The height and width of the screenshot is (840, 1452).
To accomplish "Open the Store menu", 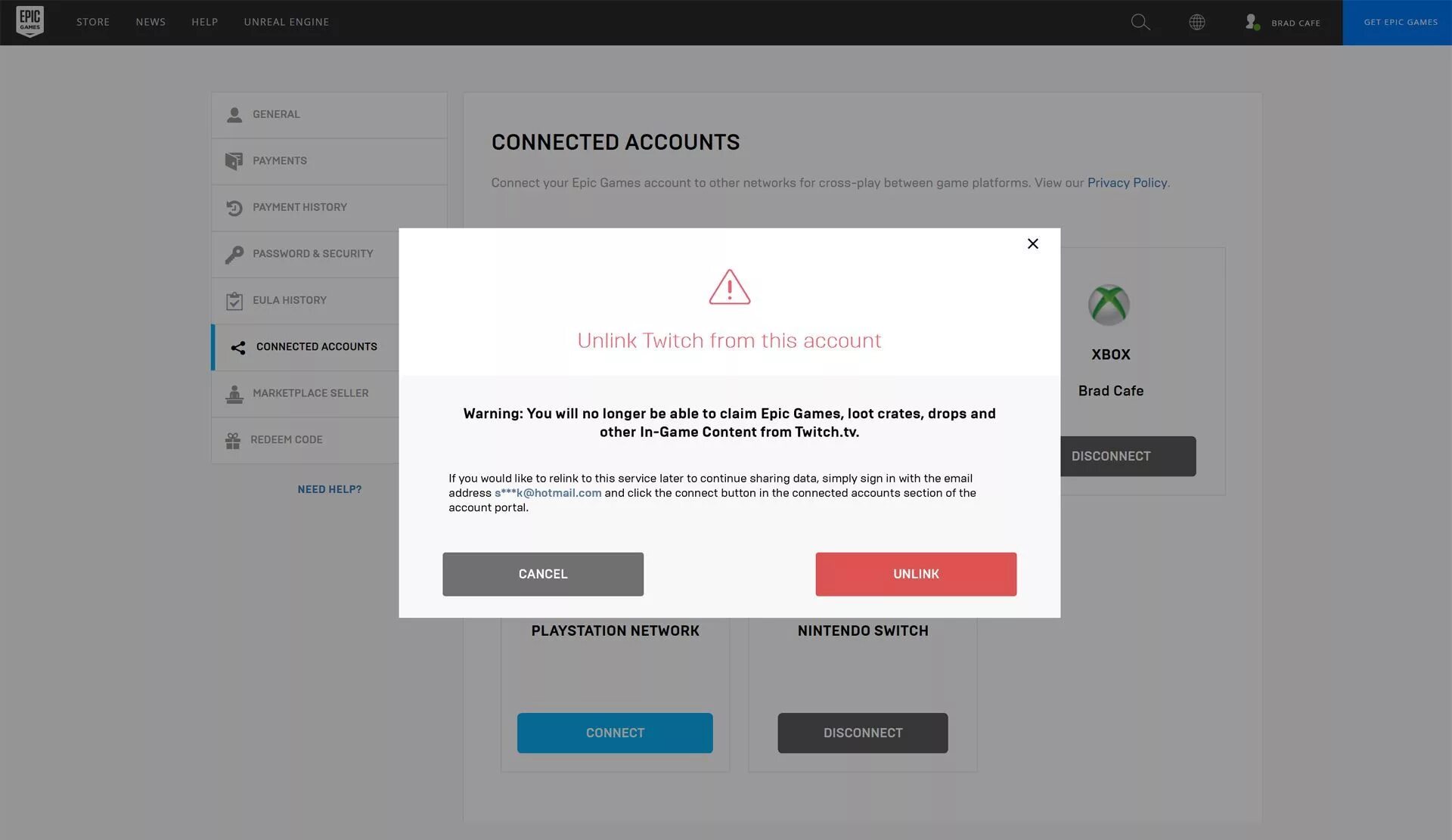I will [x=93, y=22].
